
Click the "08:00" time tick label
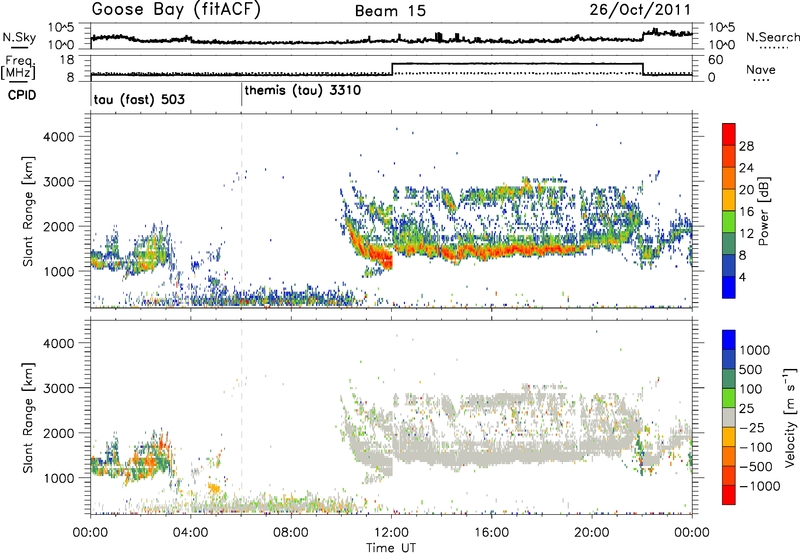(291, 533)
